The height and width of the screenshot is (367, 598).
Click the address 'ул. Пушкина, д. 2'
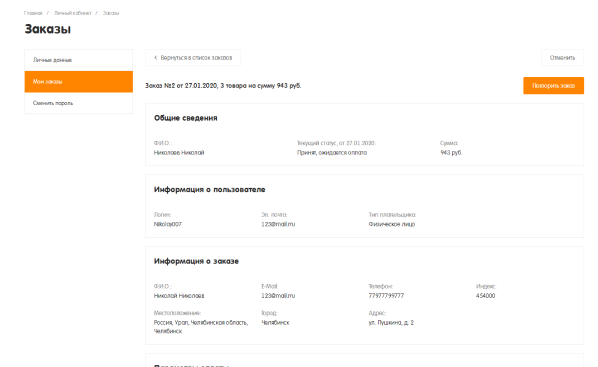coord(391,323)
